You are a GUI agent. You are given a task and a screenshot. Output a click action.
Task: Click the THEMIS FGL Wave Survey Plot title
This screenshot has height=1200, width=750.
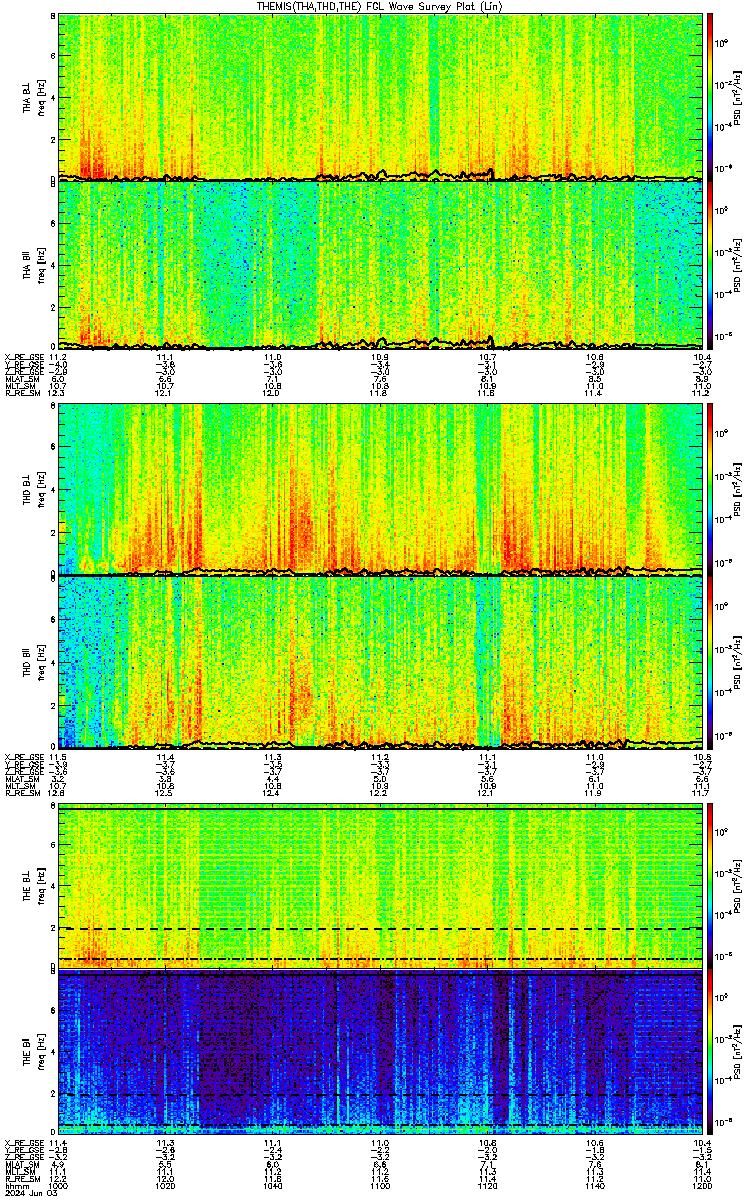(x=380, y=6)
